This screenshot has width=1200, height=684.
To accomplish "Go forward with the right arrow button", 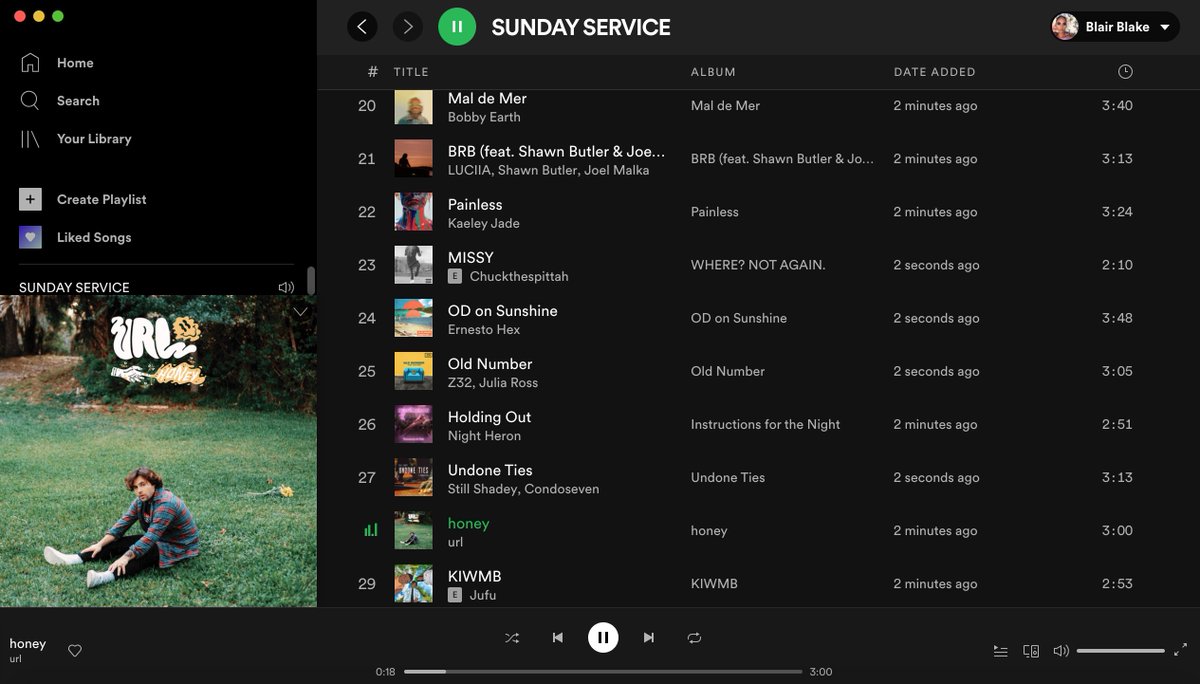I will [407, 27].
